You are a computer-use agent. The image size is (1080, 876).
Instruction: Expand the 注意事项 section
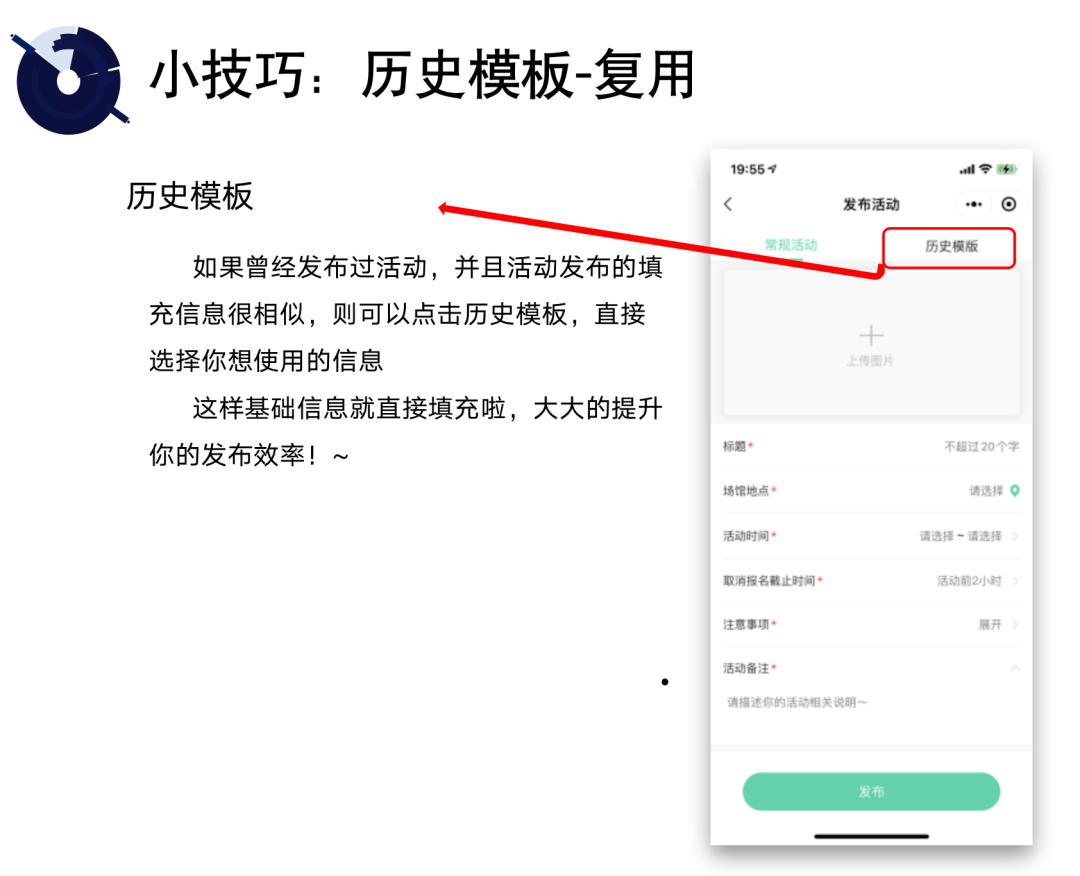click(1015, 625)
